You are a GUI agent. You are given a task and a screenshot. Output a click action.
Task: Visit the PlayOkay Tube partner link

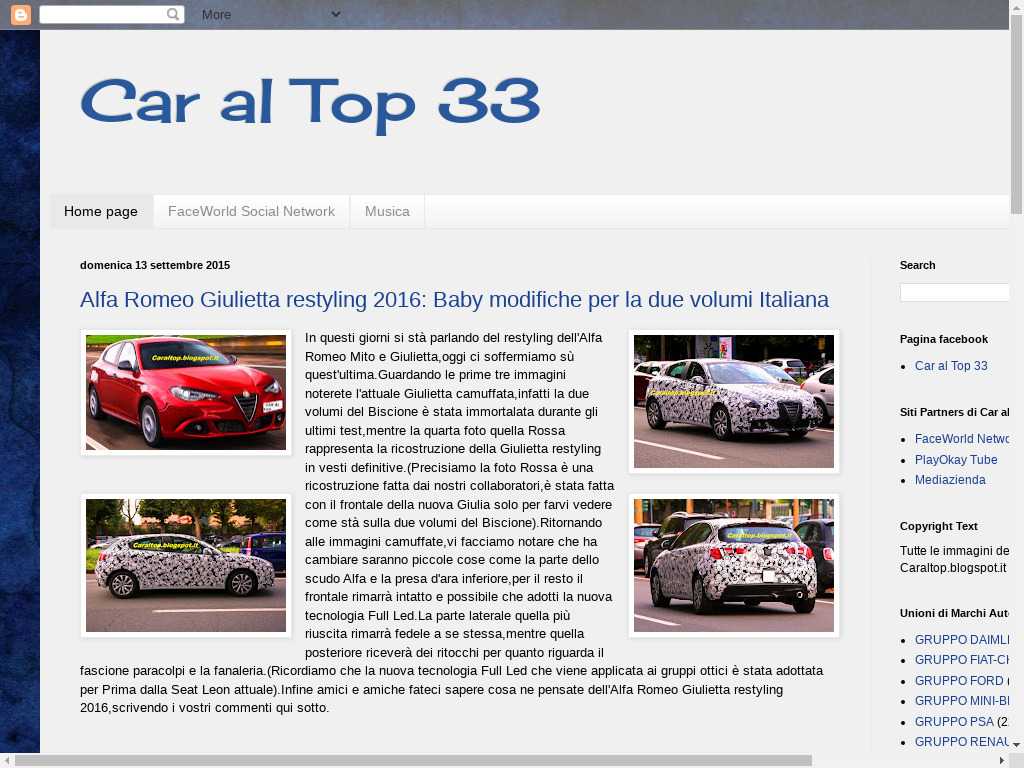point(956,460)
